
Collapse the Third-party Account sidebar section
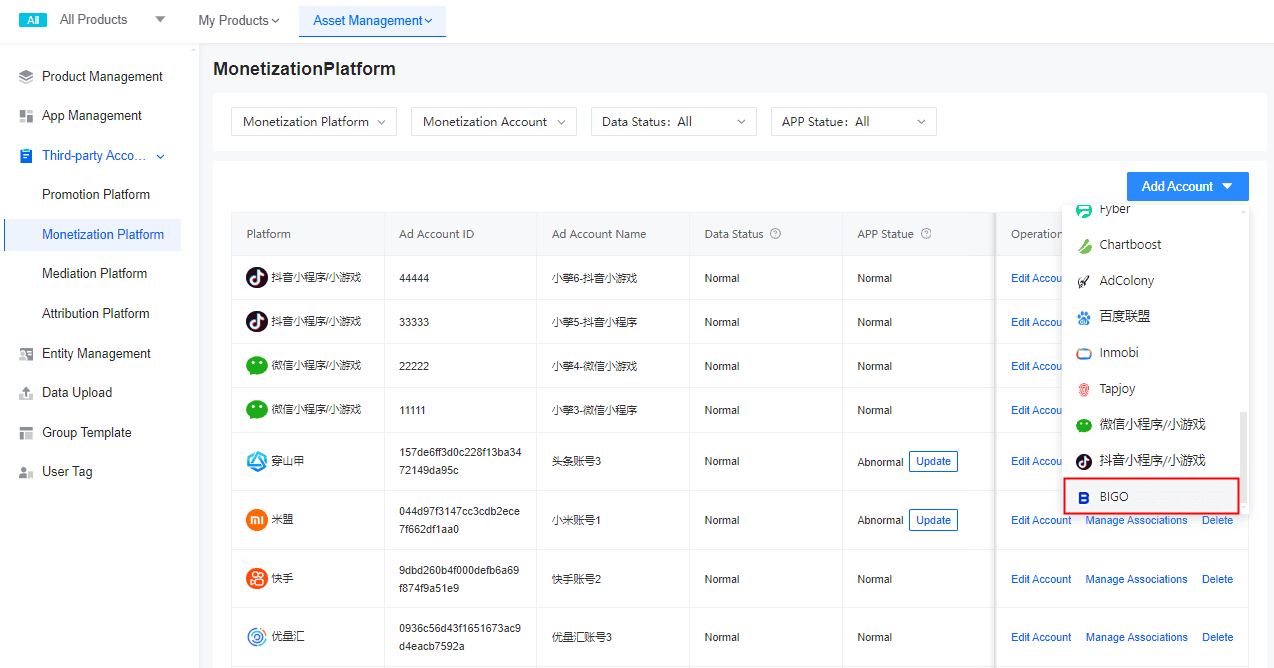click(160, 156)
